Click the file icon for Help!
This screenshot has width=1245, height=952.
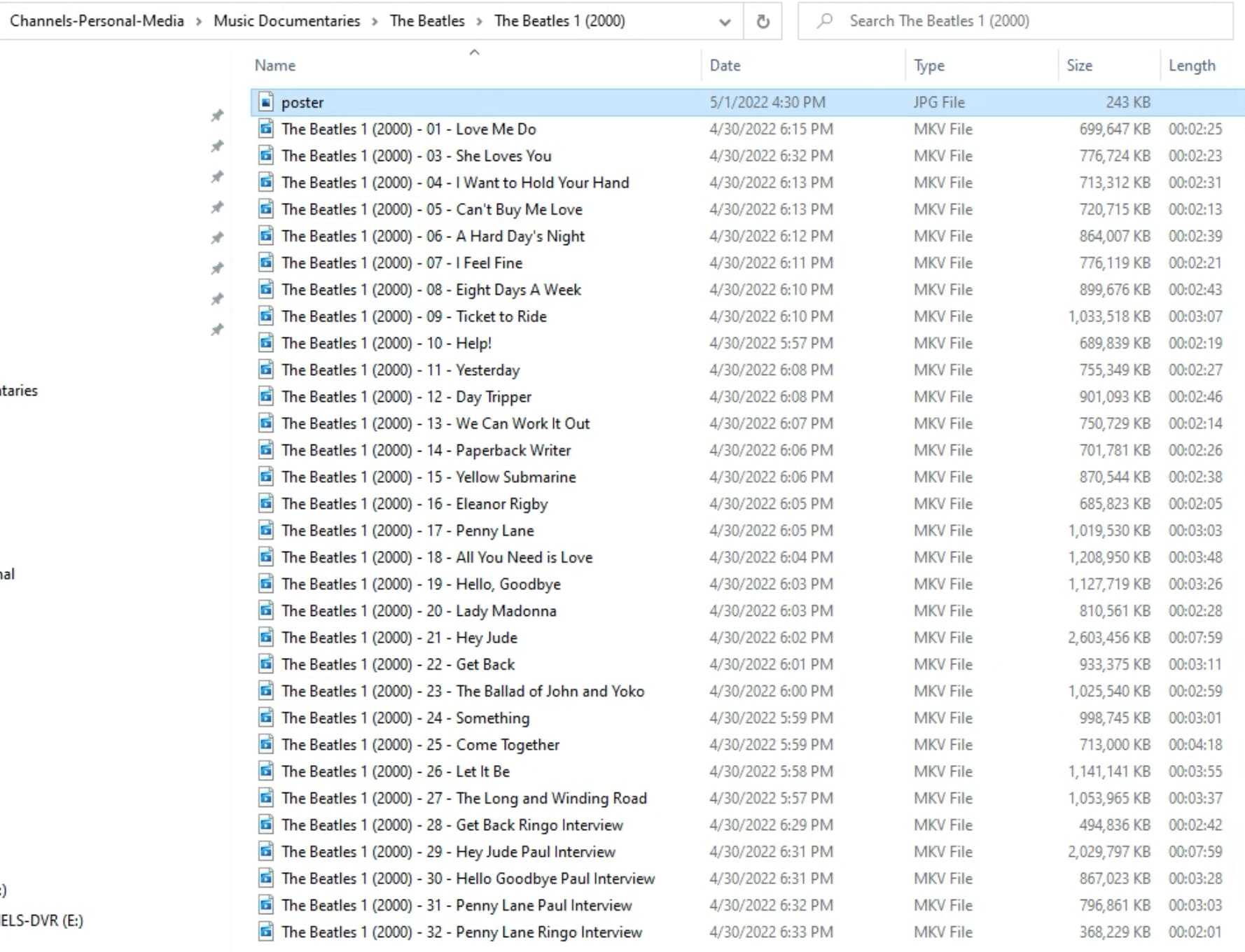(x=266, y=343)
